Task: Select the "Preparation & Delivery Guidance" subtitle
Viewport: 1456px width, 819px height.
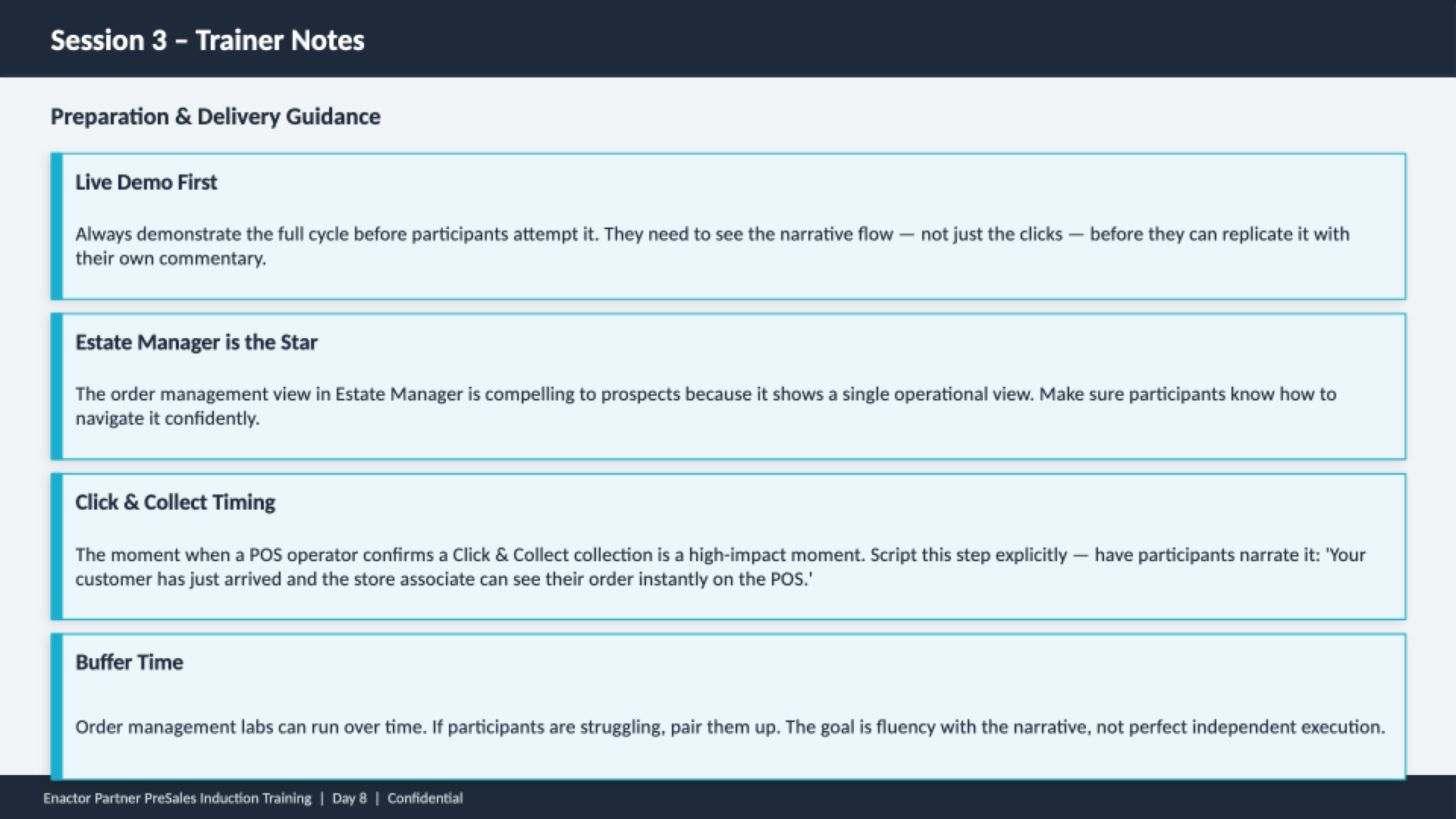Action: pos(215,117)
